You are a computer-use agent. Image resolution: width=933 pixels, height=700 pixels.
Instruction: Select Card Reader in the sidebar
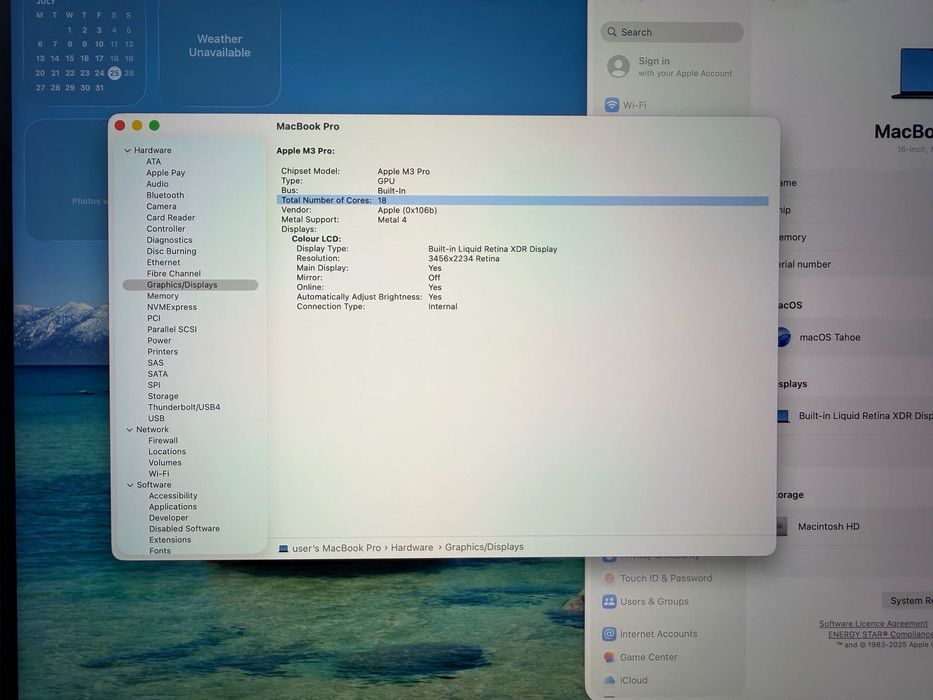[170, 218]
